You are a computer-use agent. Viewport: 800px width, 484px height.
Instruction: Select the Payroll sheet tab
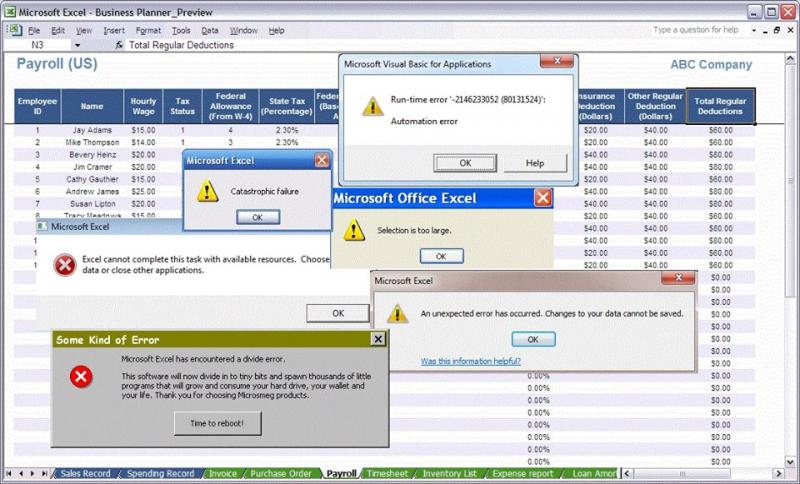click(341, 473)
